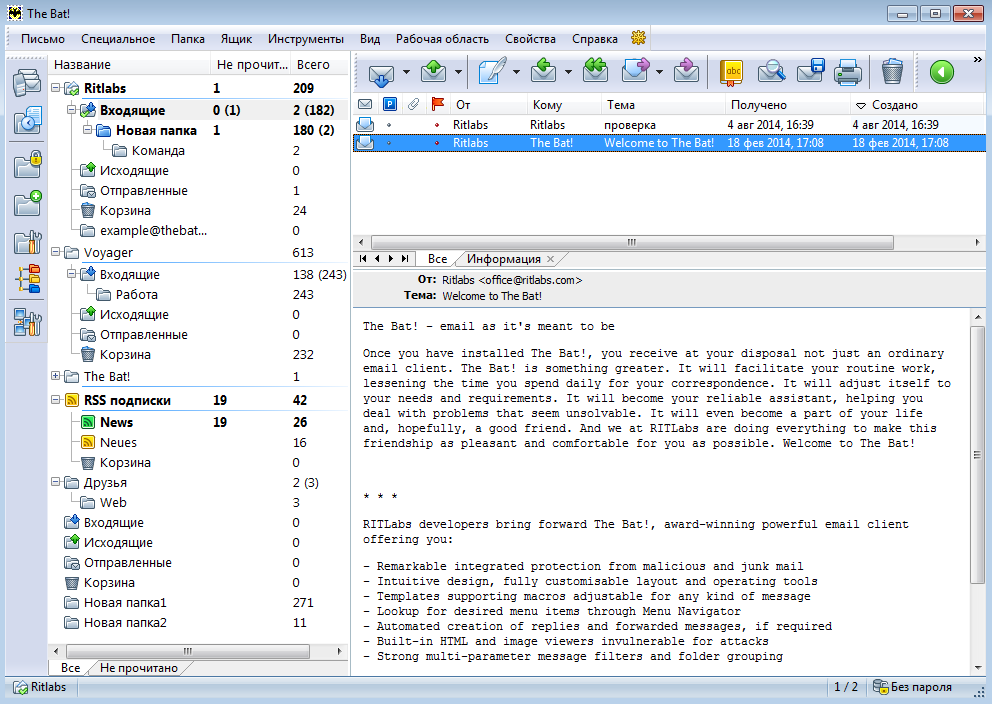The width and height of the screenshot is (992, 704).
Task: Click the Search messages magnifier icon
Action: pos(771,71)
